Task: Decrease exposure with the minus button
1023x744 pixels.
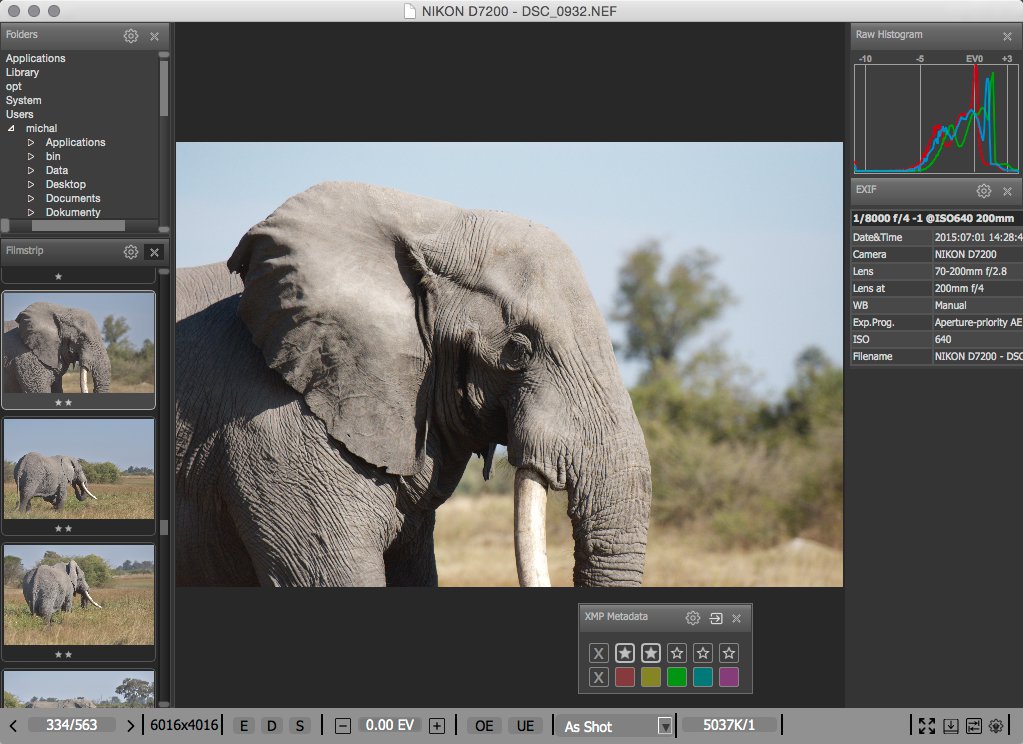Action: (x=343, y=726)
